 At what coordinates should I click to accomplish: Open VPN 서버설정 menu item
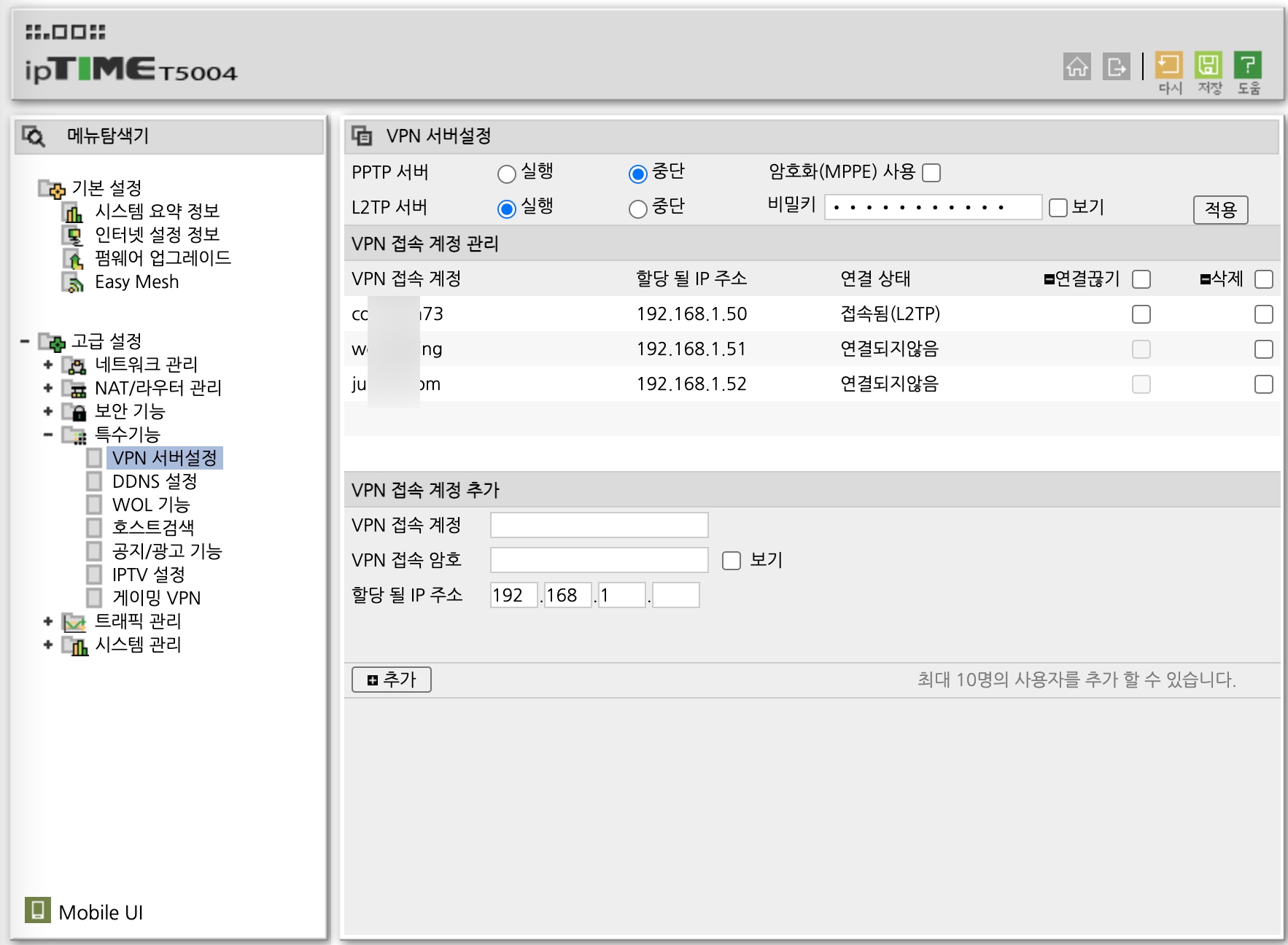pos(165,458)
